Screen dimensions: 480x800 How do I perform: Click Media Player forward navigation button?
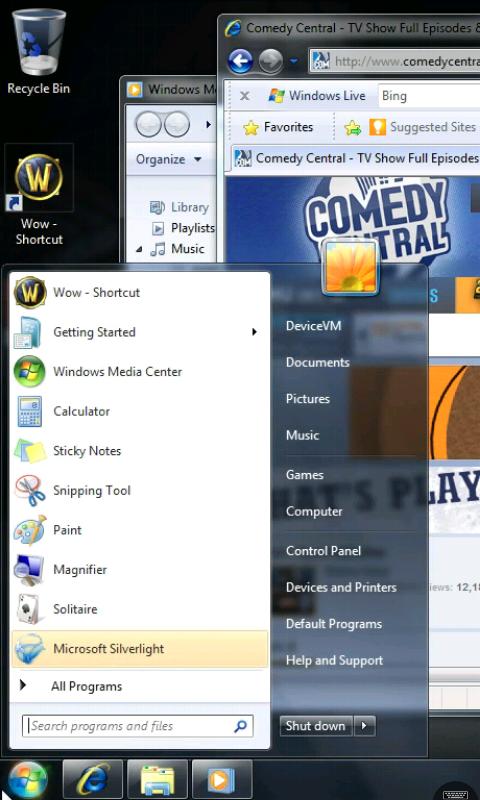176,124
